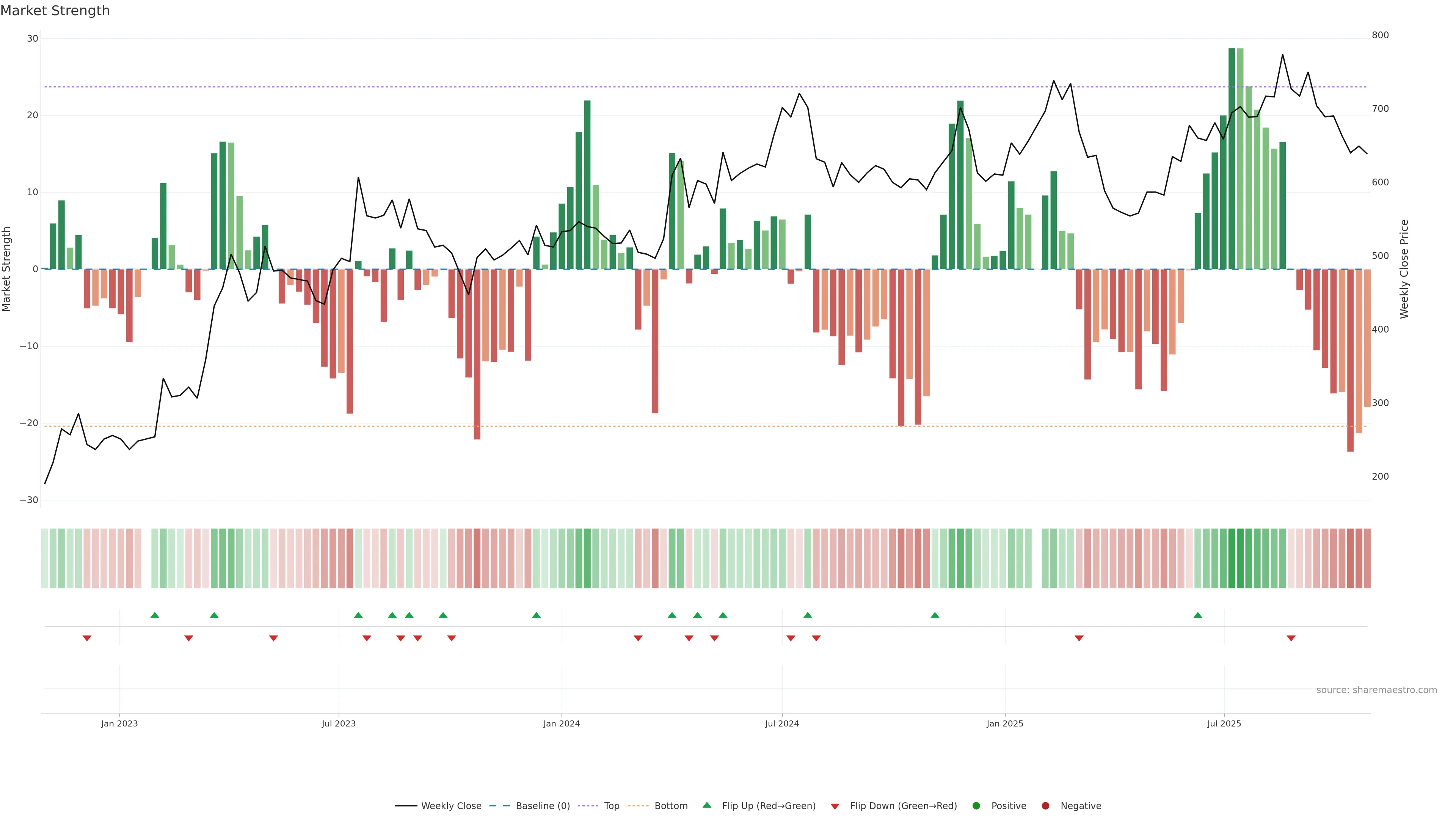Screen dimensions: 1456x819
Task: Click the green Positive circle in the legend
Action: pyautogui.click(x=976, y=806)
